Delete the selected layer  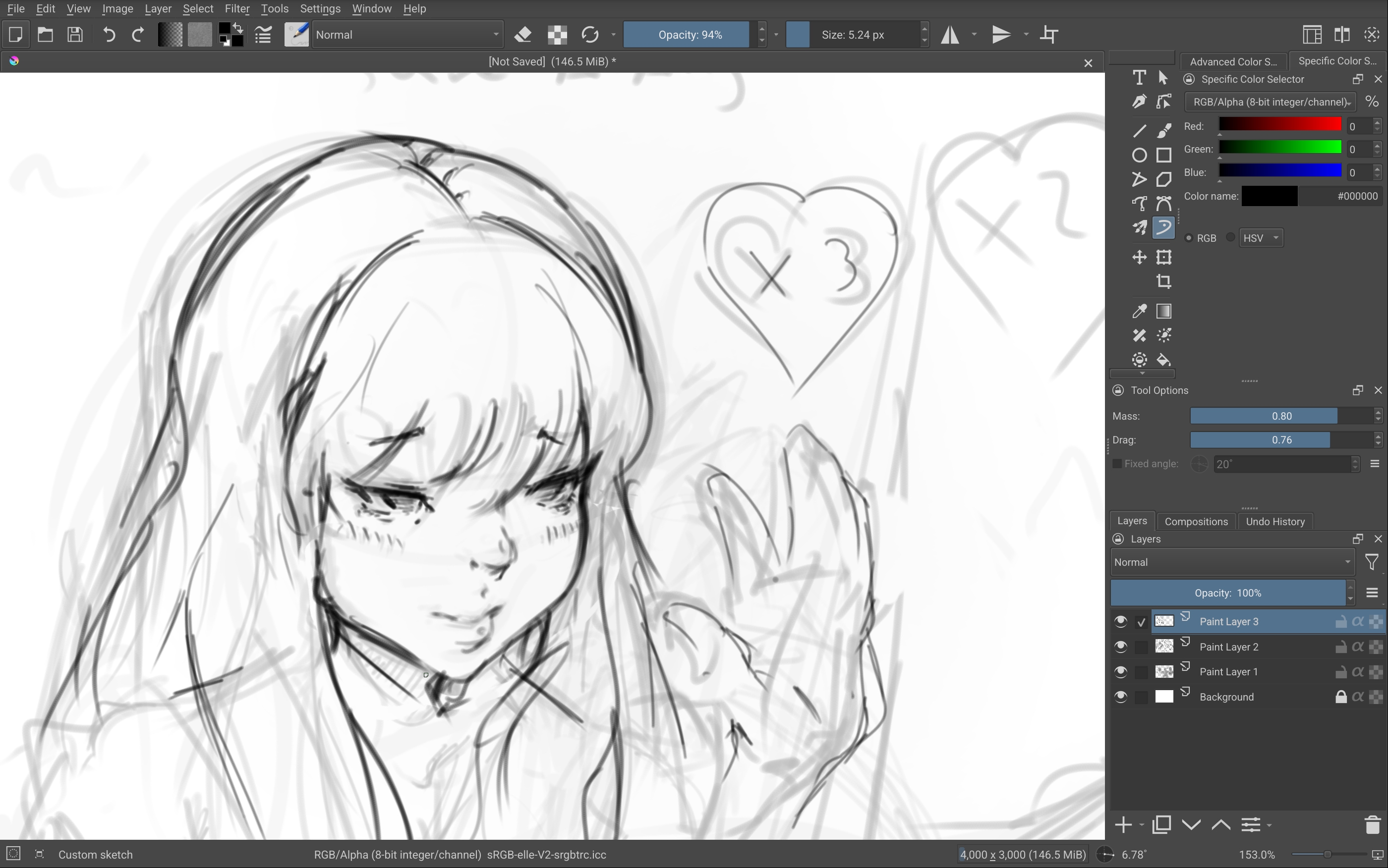click(1373, 825)
